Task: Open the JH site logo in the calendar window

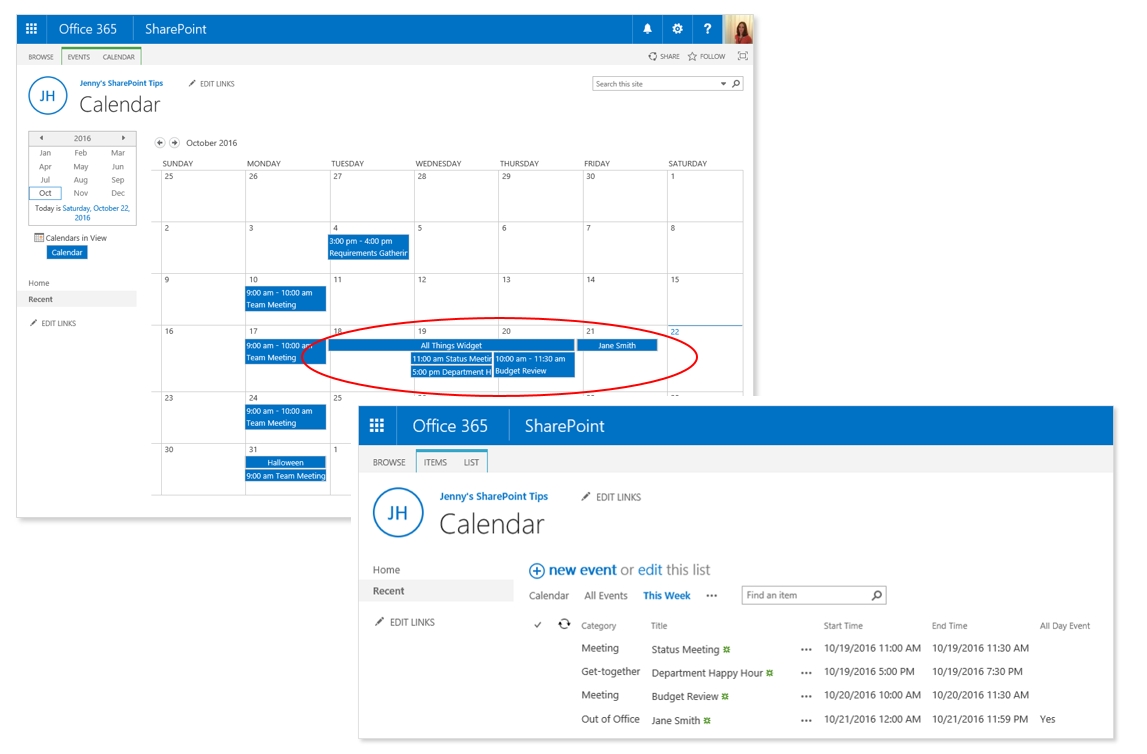Action: click(48, 96)
